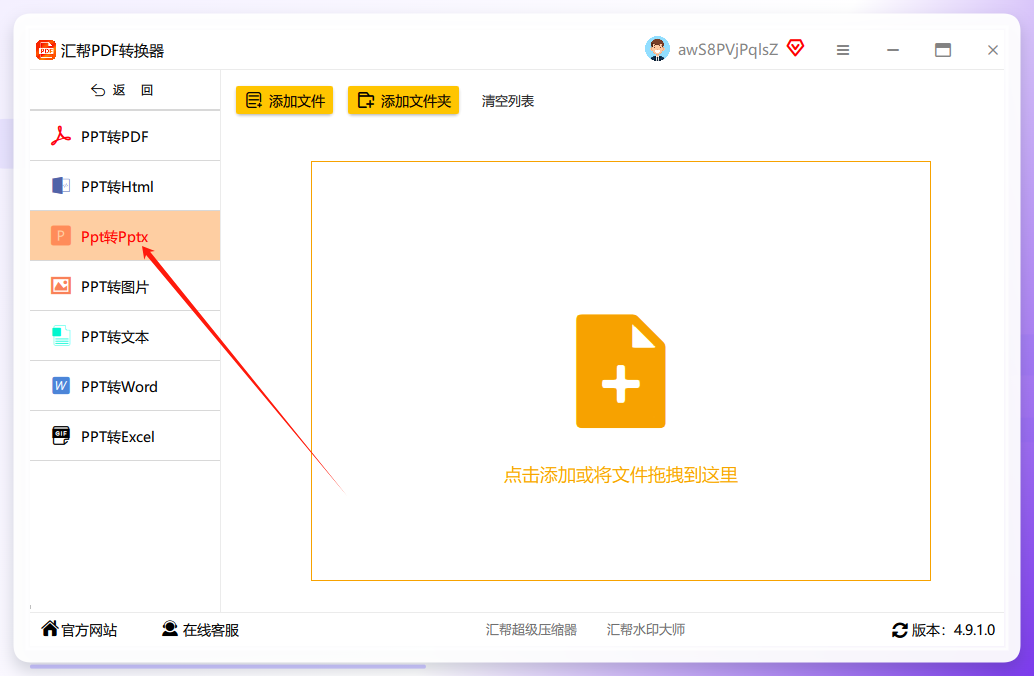Click the PPT转Html document icon

[x=61, y=186]
